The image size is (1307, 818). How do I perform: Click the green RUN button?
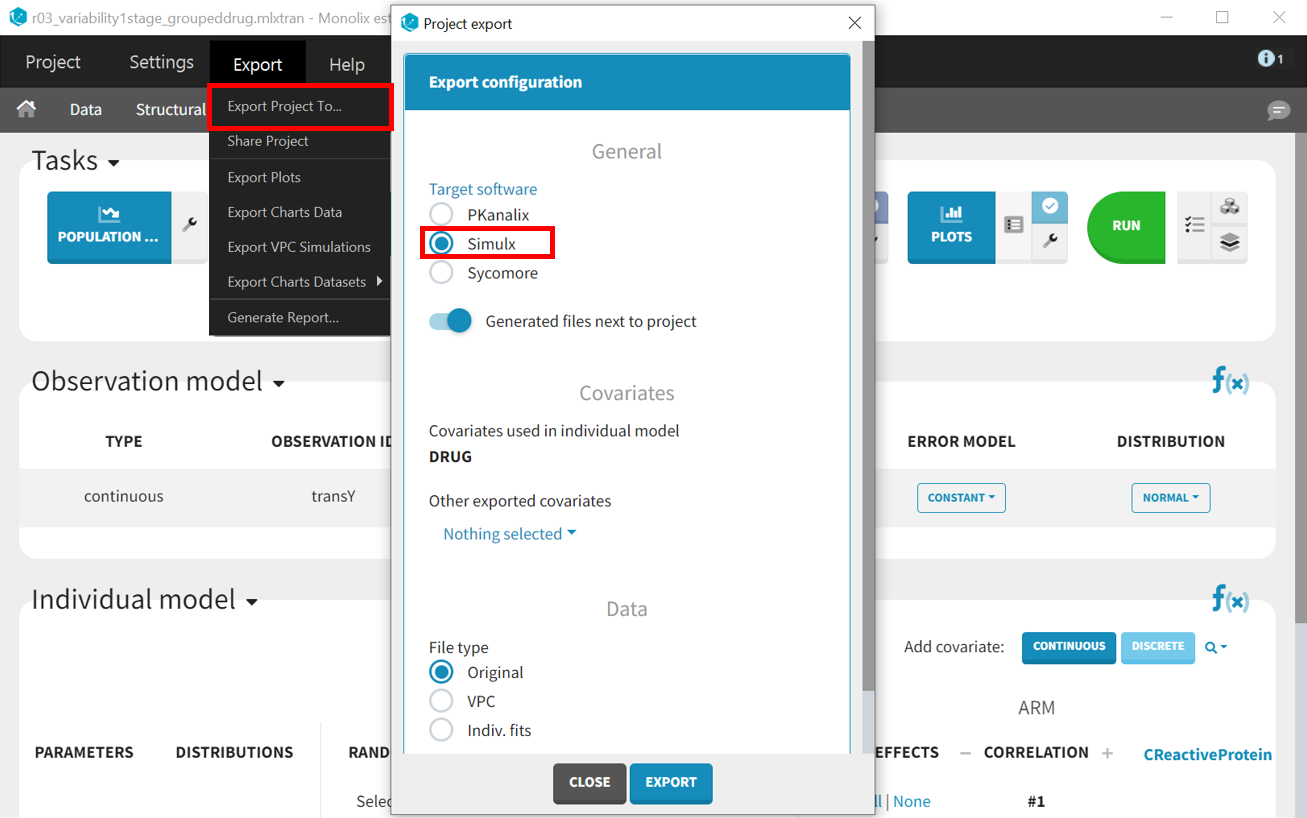[1126, 226]
